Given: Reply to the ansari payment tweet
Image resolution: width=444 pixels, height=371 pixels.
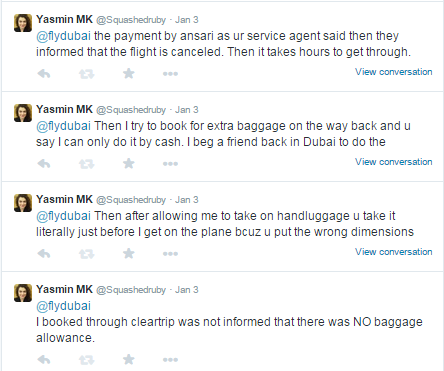Looking at the screenshot, I should pos(44,73).
